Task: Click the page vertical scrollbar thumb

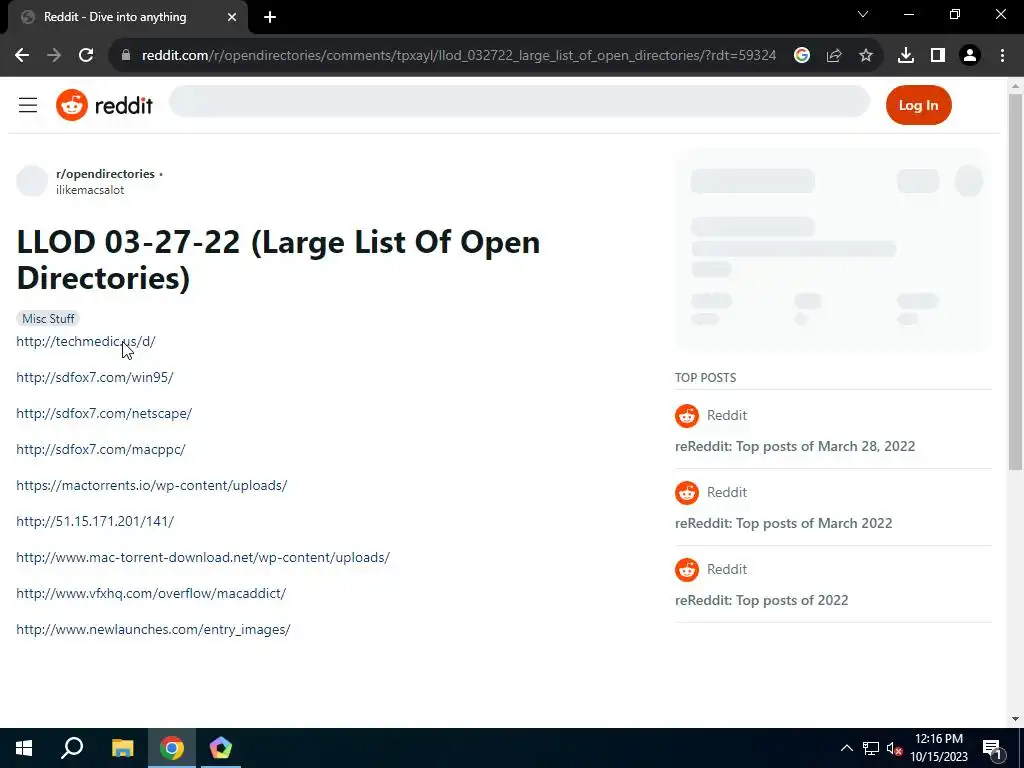Action: 1015,281
